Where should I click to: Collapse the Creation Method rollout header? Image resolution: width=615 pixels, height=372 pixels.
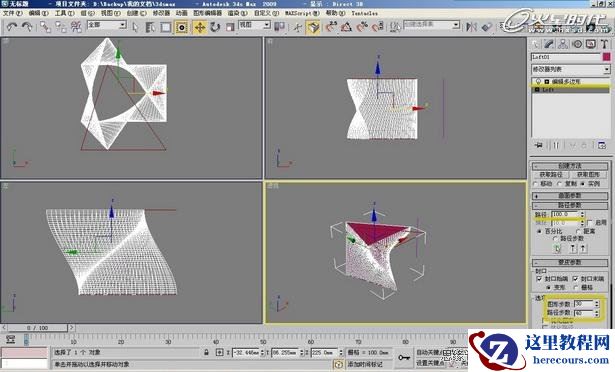[570, 166]
